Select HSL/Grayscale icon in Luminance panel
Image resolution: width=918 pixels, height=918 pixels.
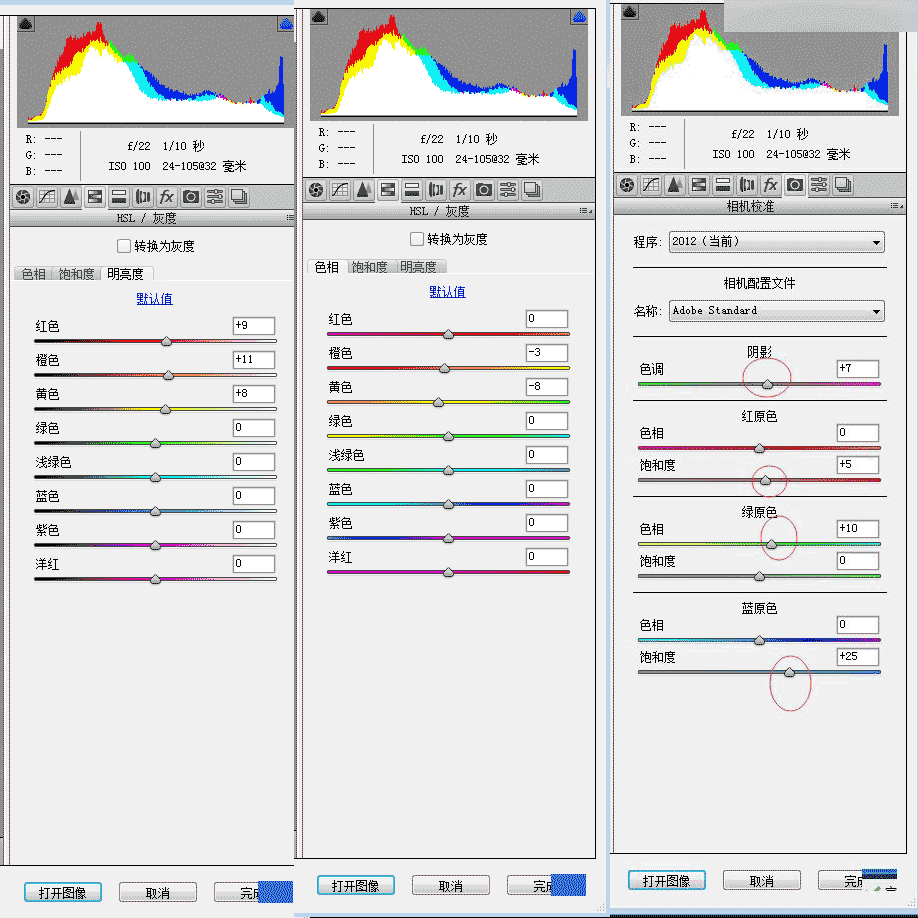click(95, 197)
